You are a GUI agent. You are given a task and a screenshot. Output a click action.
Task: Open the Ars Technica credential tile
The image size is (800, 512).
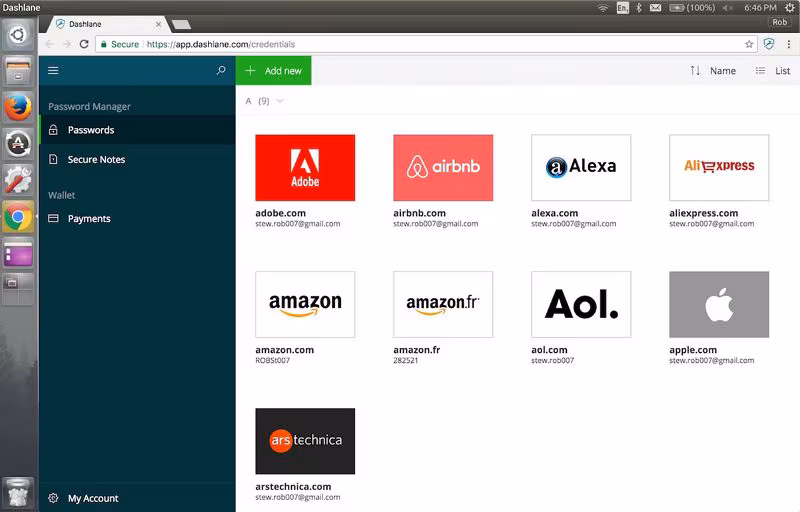(x=305, y=441)
